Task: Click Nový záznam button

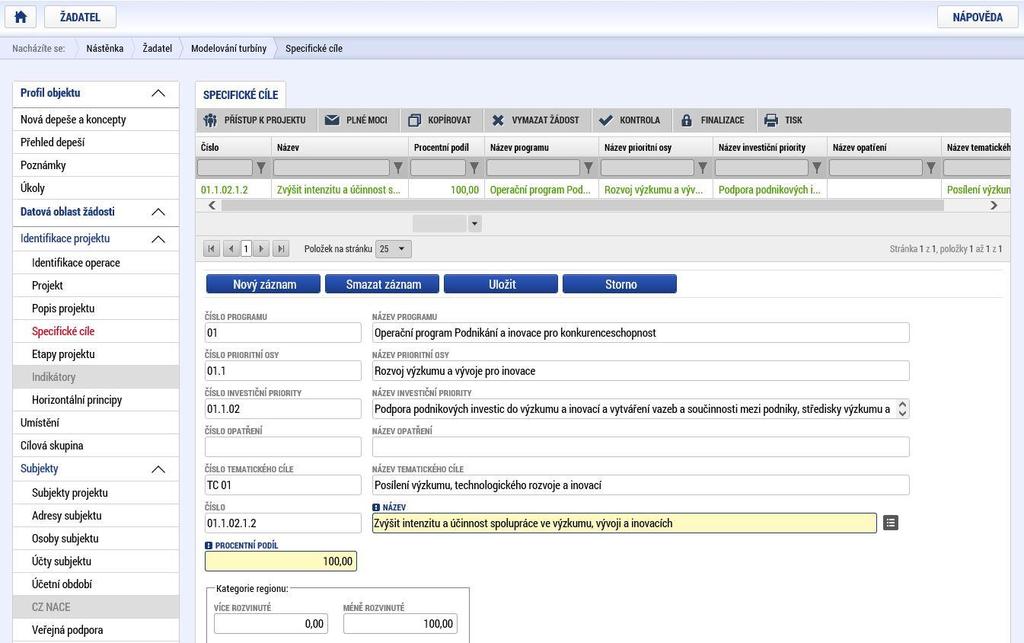Action: point(264,285)
